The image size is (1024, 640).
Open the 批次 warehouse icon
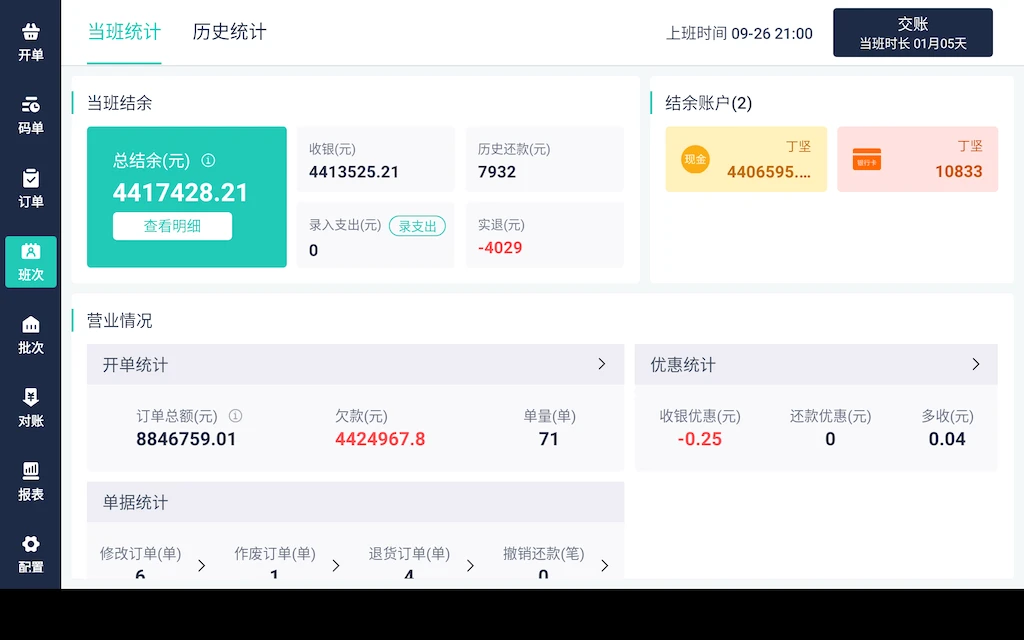click(31, 325)
